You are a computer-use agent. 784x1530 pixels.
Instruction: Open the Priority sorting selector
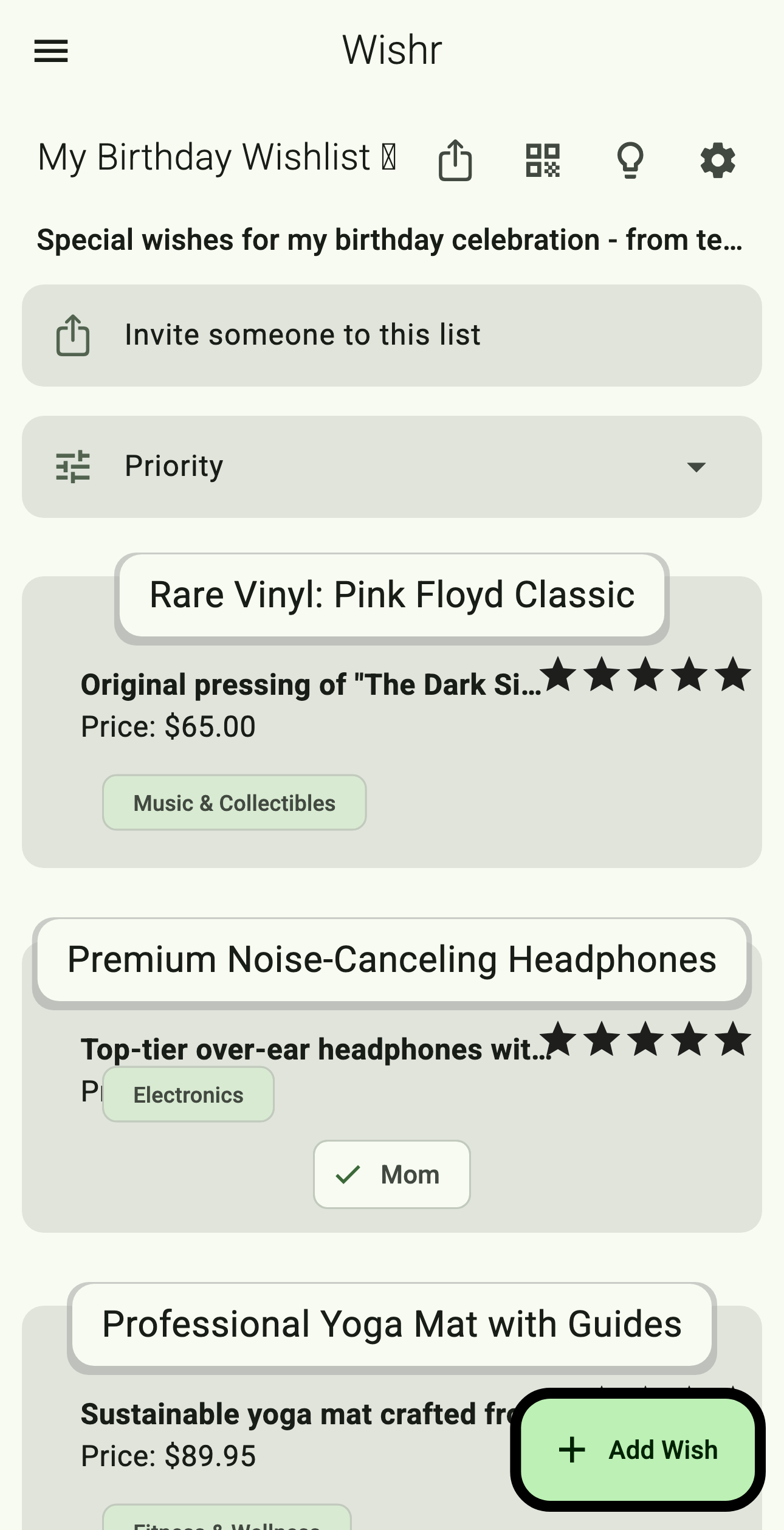pos(392,467)
